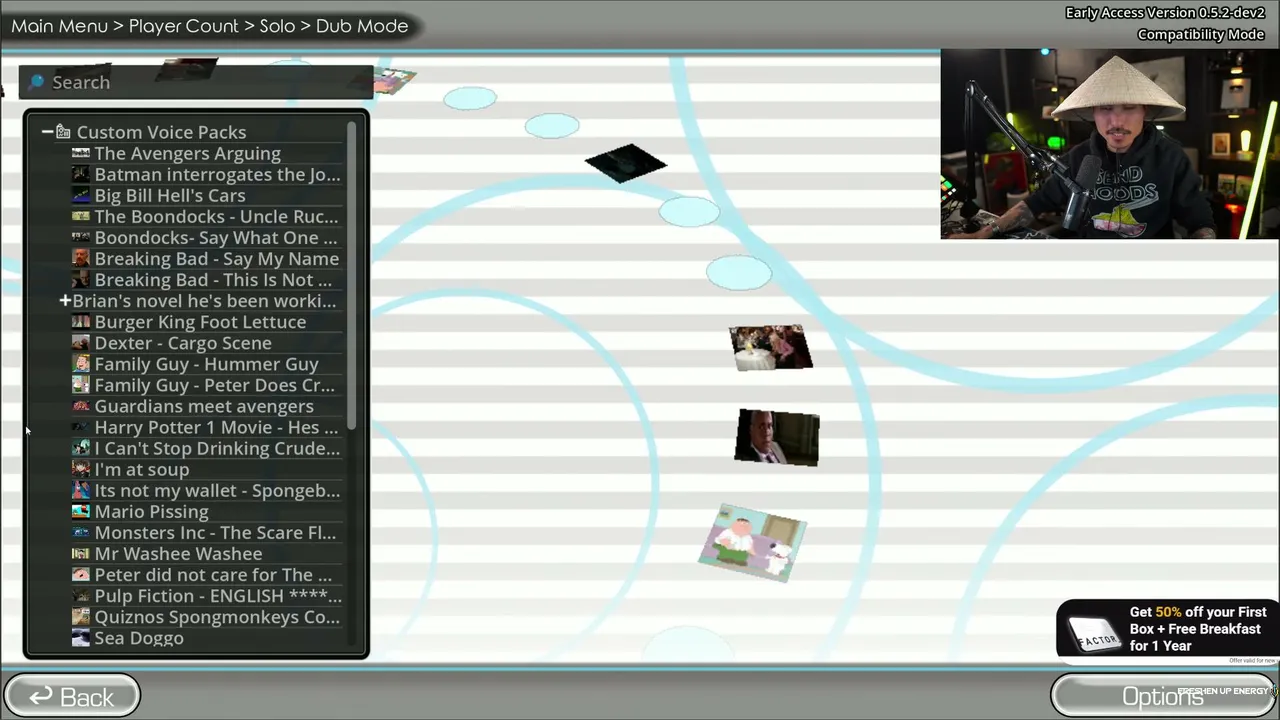
Task: Jump to Player Count in the breadcrumb
Action: pos(184,26)
